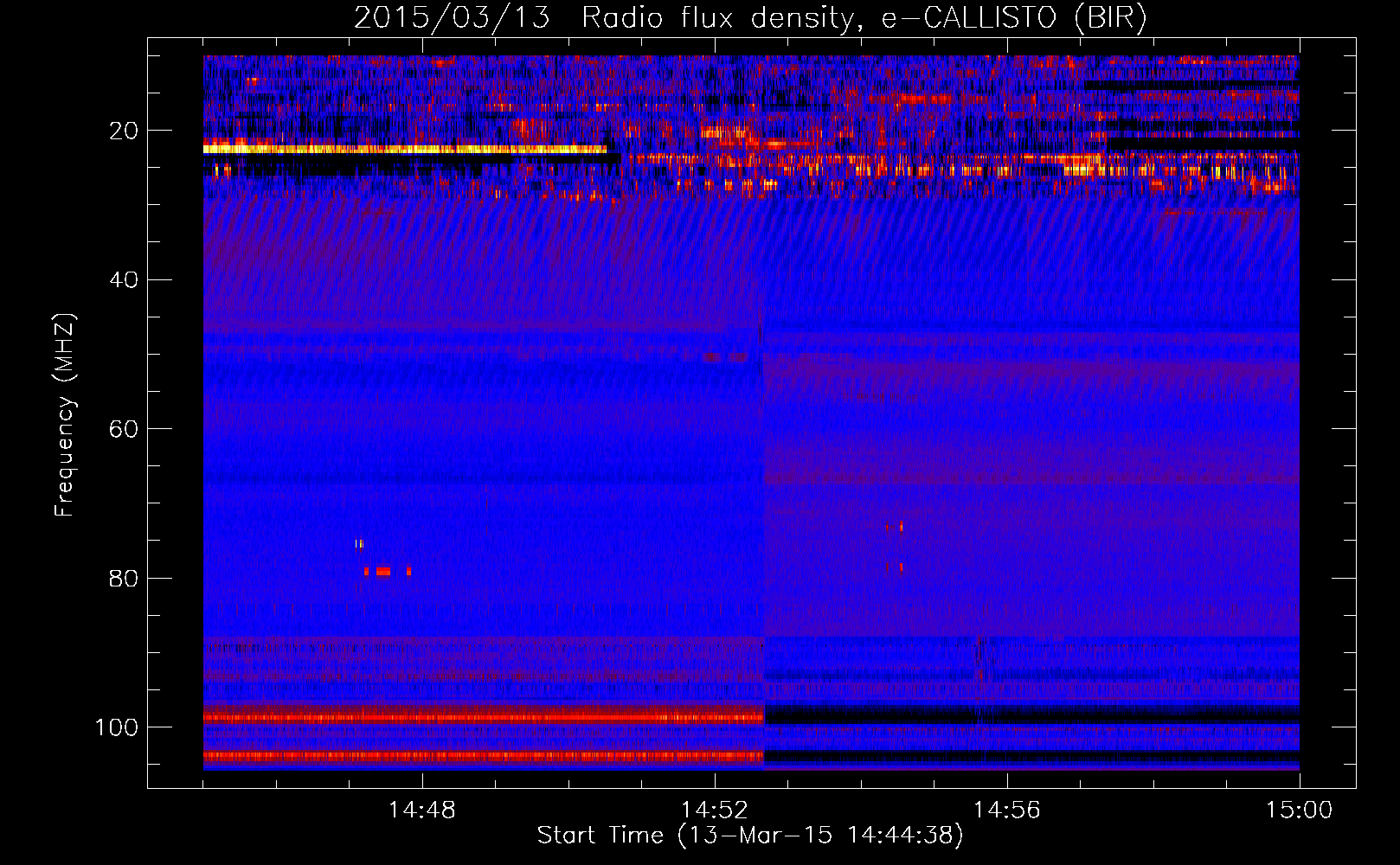Click the 40 frequency tick label
1400x865 pixels.
(x=124, y=279)
